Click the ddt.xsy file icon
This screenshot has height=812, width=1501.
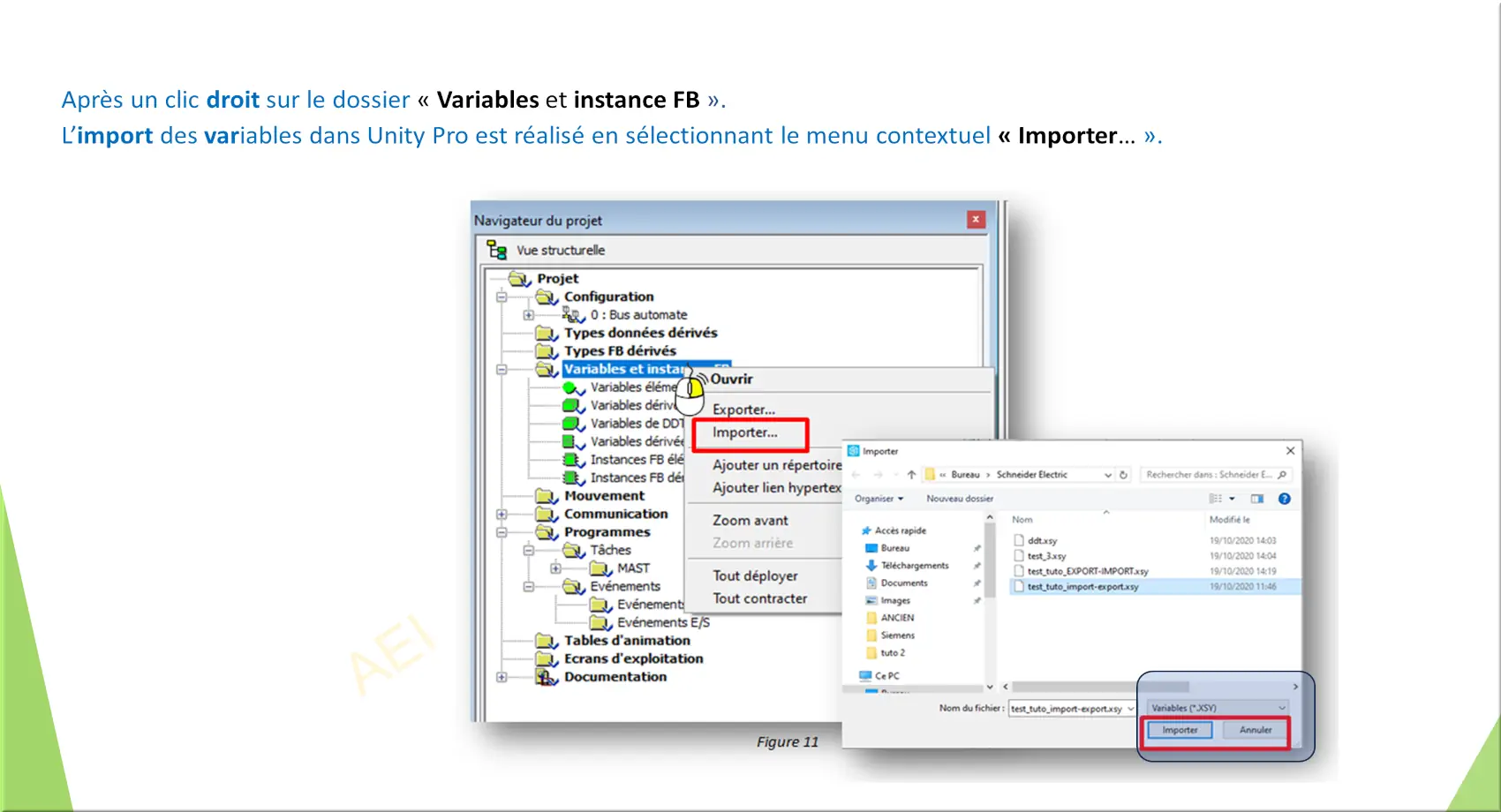tap(1019, 540)
